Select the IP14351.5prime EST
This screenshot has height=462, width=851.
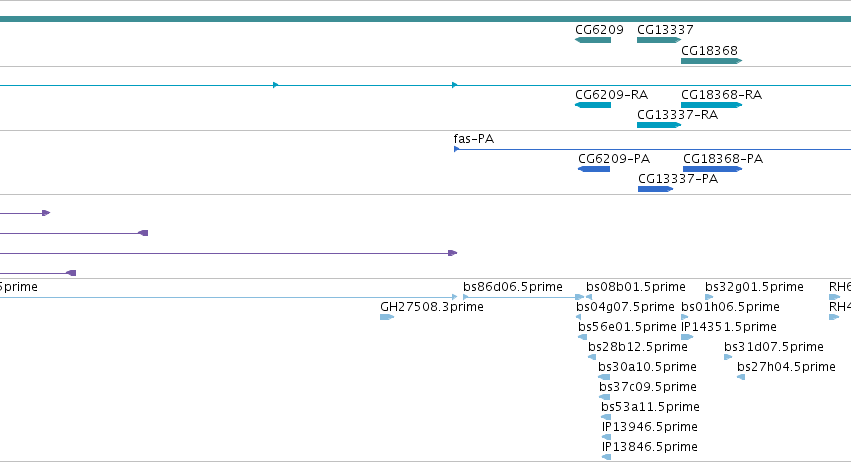[x=687, y=337]
